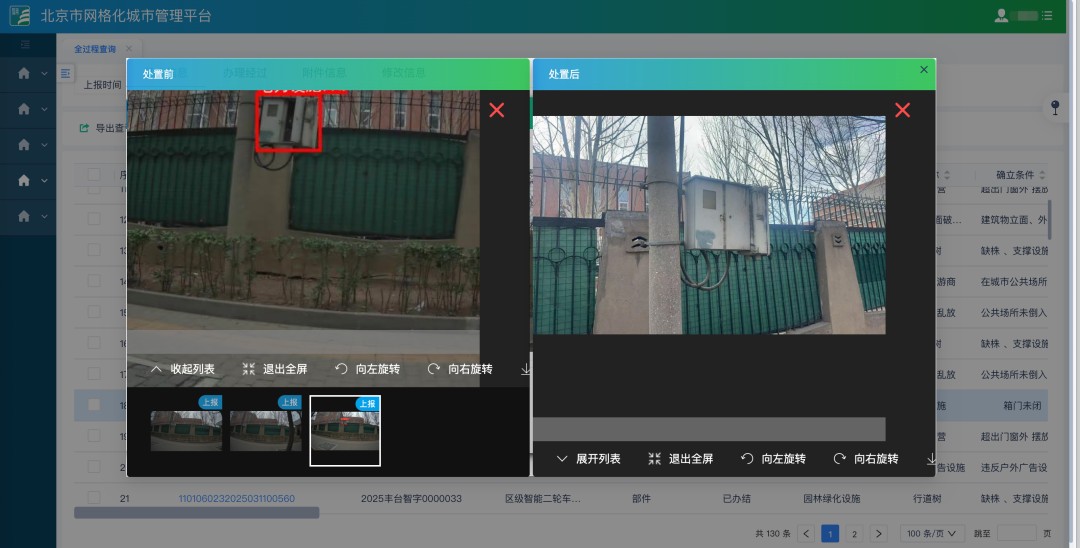
Task: Click the red X in the 处置前 image panel
Action: click(x=497, y=110)
